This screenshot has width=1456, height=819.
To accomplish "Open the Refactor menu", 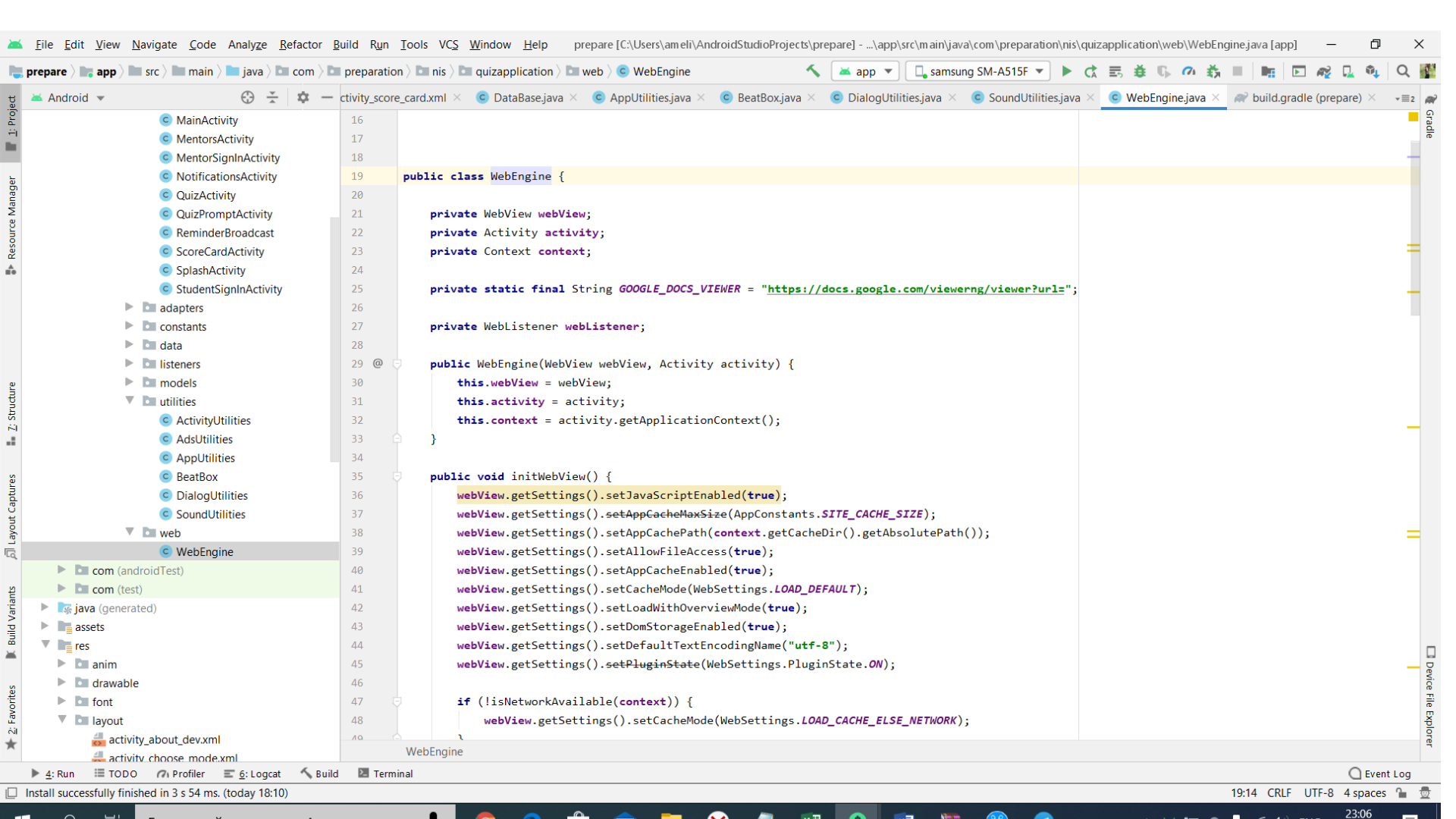I will pos(300,44).
